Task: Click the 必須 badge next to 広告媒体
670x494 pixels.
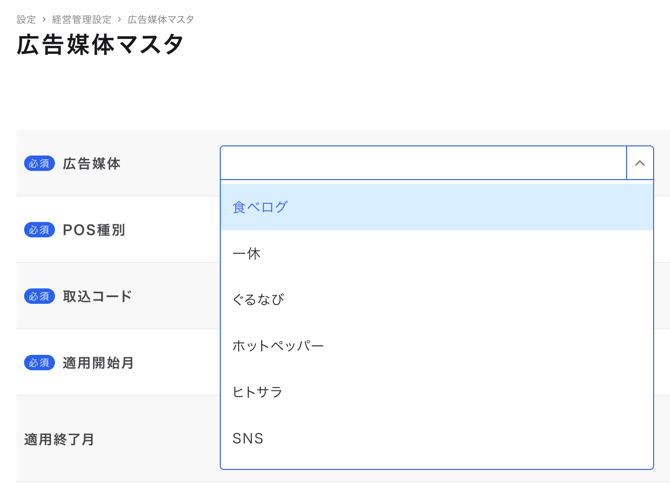Action: tap(39, 163)
